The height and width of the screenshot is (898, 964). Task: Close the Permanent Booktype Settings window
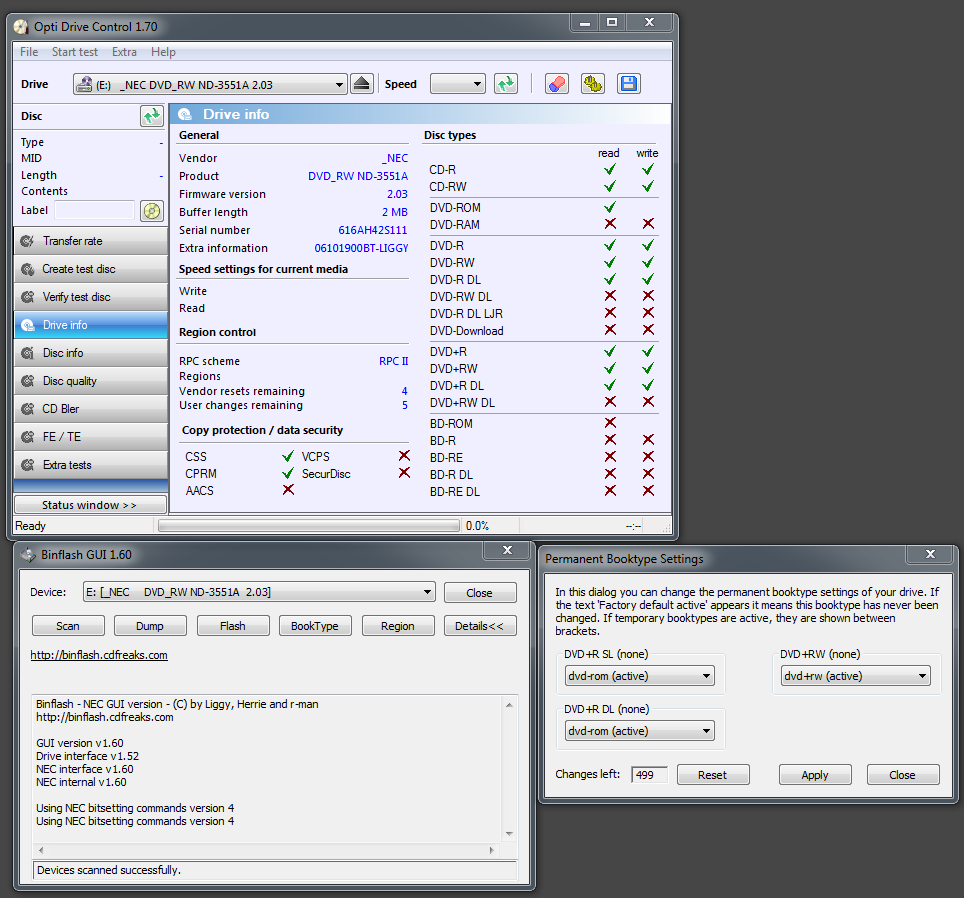[930, 554]
